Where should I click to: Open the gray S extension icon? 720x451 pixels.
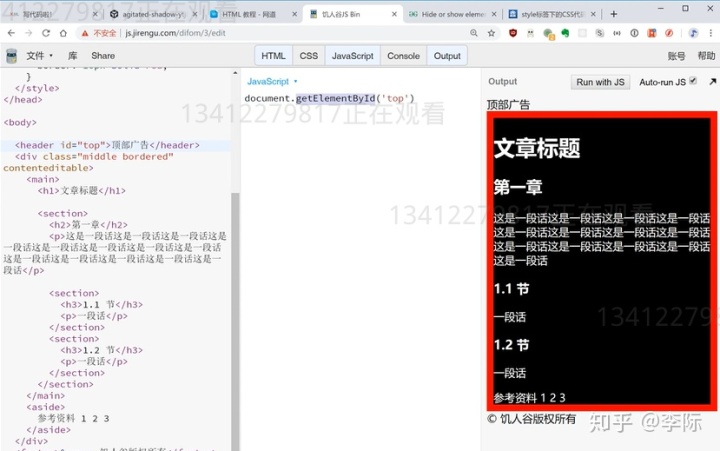pyautogui.click(x=600, y=33)
